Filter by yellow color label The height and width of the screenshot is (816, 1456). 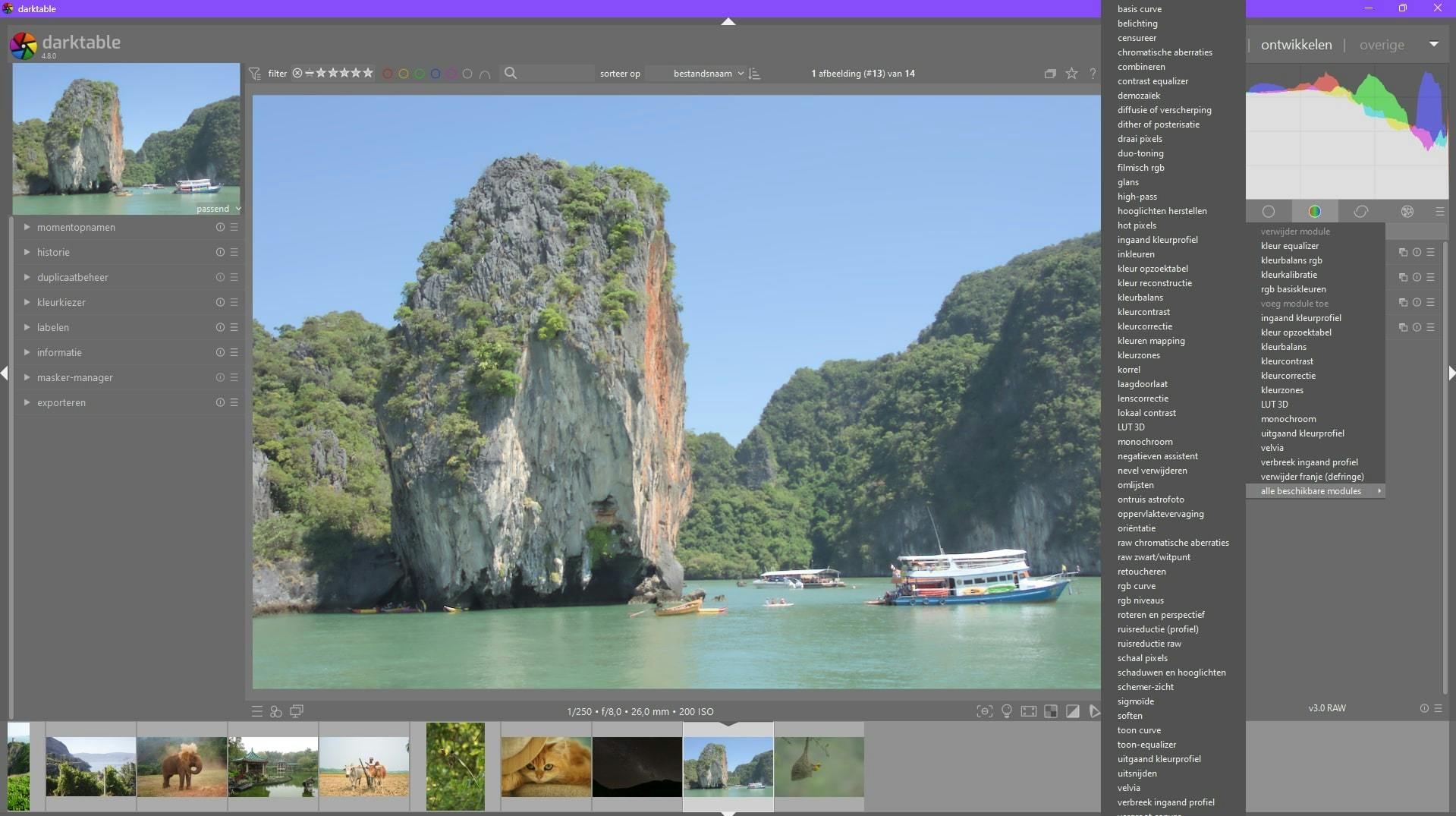404,74
